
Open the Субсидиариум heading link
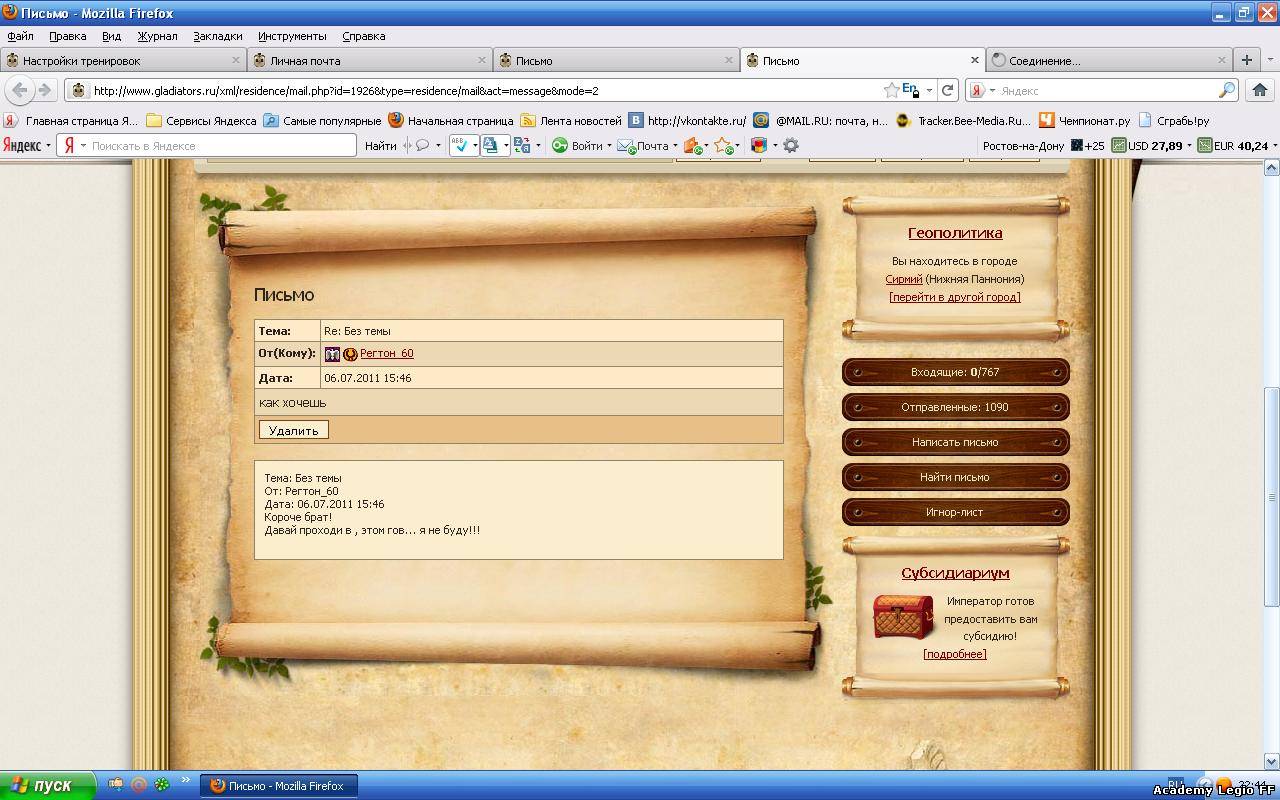click(x=955, y=573)
